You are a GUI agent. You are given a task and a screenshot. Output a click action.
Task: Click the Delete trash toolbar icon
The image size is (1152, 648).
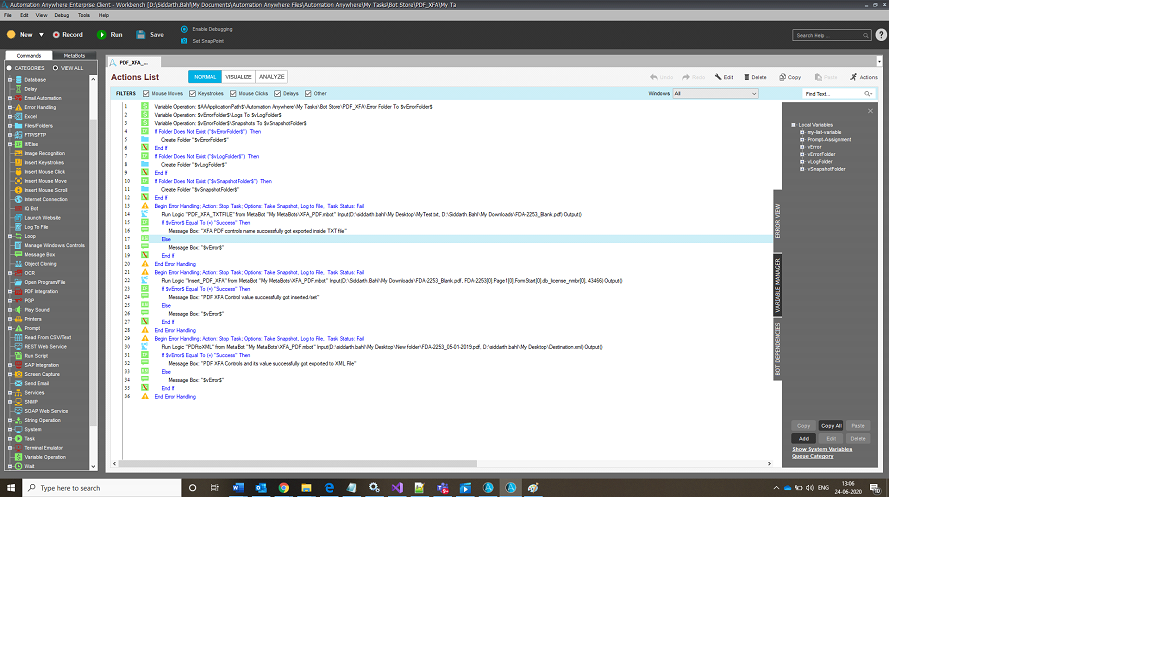tap(747, 76)
